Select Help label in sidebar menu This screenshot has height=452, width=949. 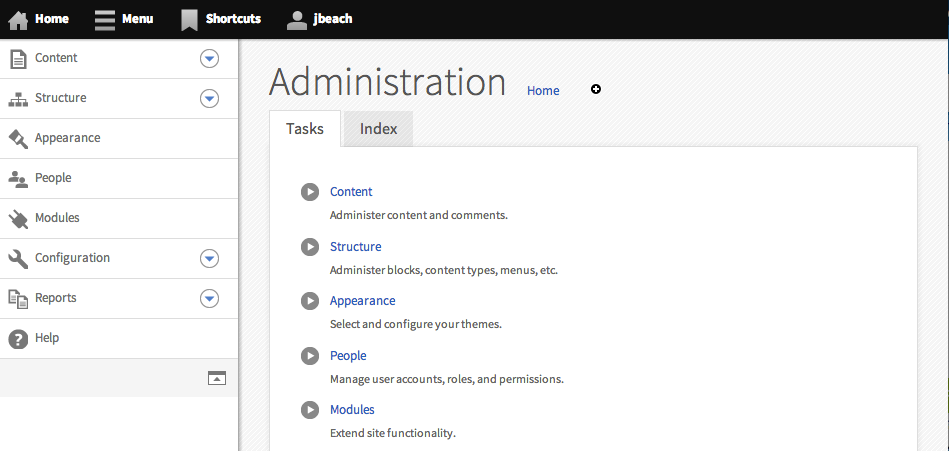[x=47, y=338]
